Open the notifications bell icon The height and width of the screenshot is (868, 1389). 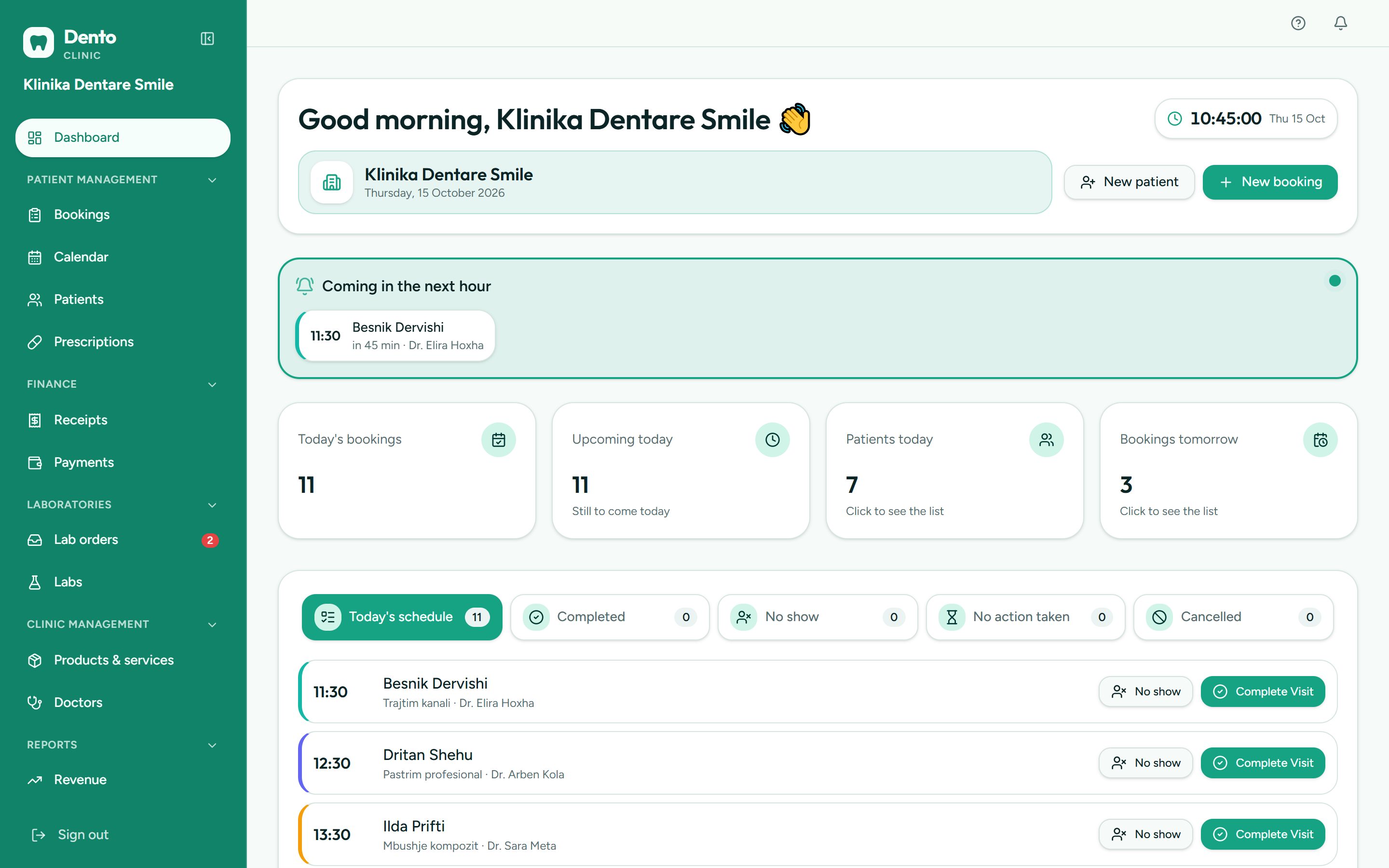pos(1341,23)
